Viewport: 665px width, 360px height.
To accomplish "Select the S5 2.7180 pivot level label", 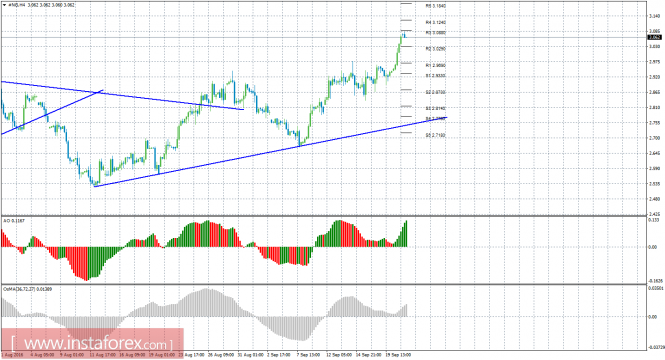I will click(x=436, y=135).
